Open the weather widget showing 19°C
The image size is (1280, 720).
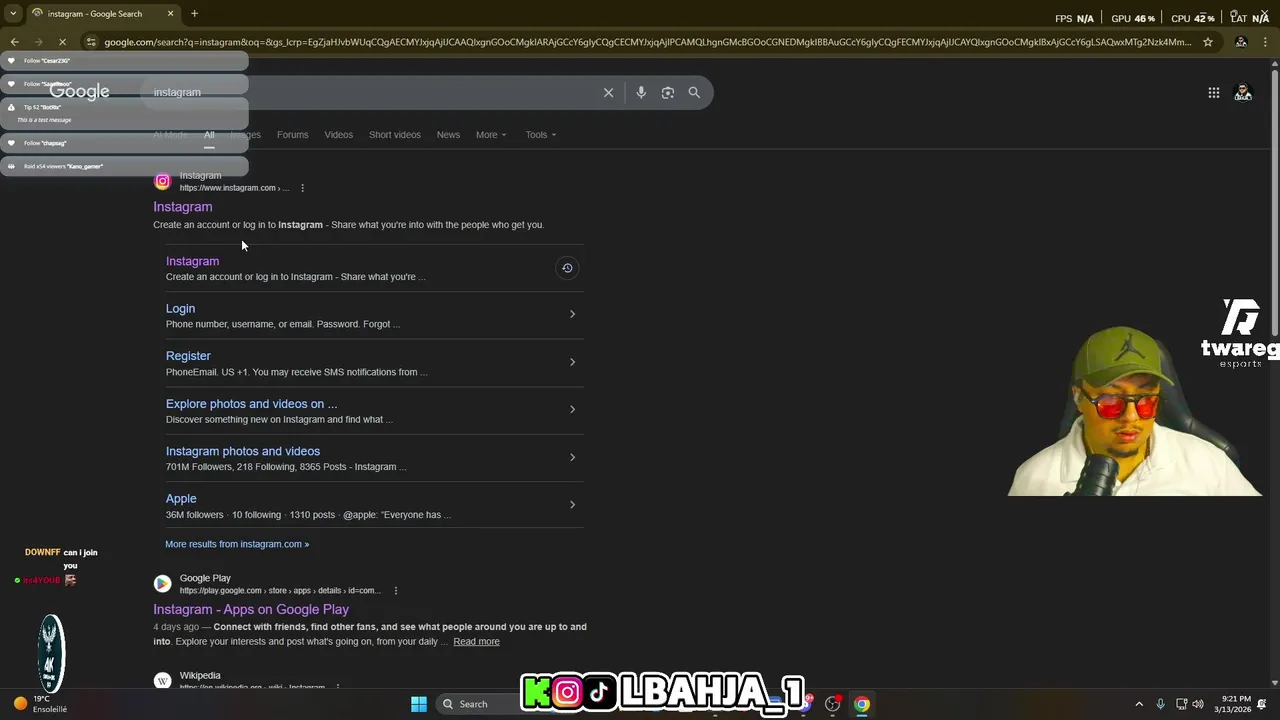pyautogui.click(x=40, y=704)
